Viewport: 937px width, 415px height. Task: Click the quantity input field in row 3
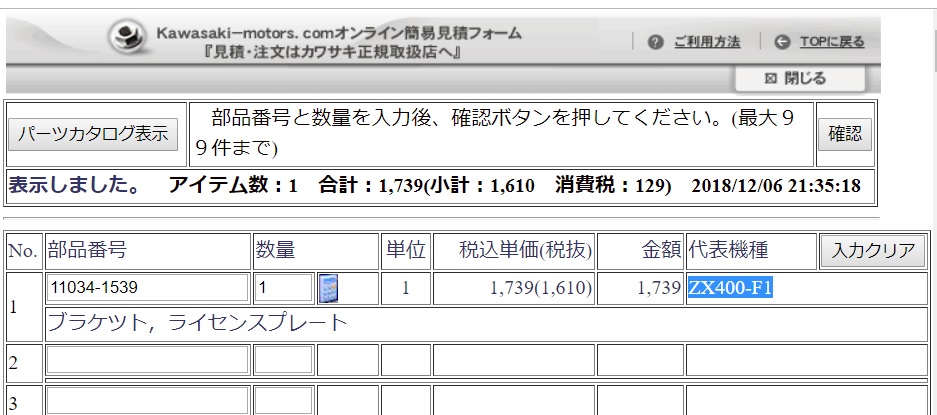pos(283,401)
